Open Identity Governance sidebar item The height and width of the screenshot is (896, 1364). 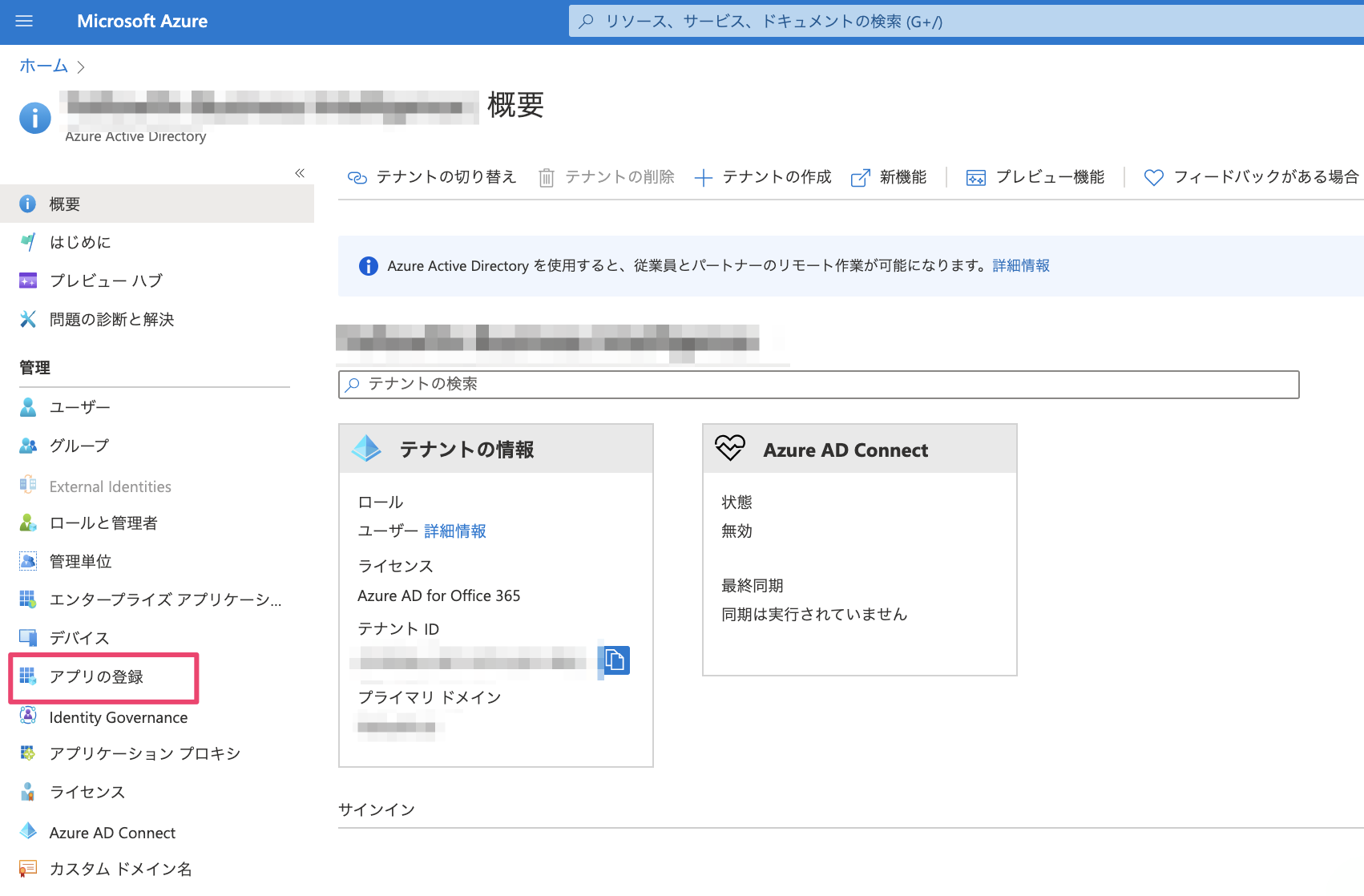[118, 717]
